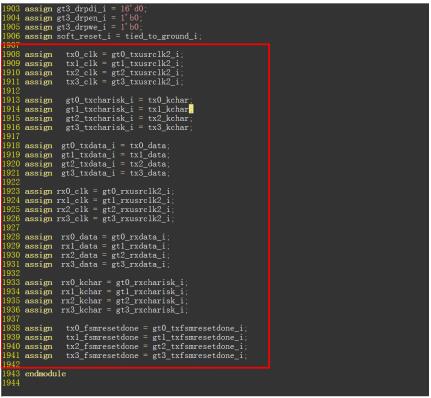Select line number 1913
Viewport: 431px width, 398px height.
pos(11,100)
